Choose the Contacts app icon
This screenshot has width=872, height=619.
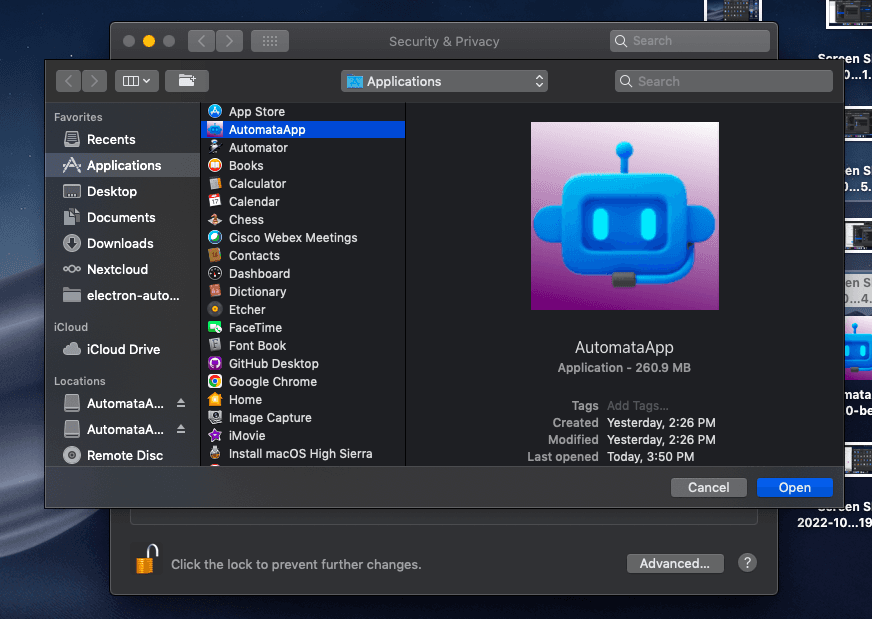pos(215,255)
